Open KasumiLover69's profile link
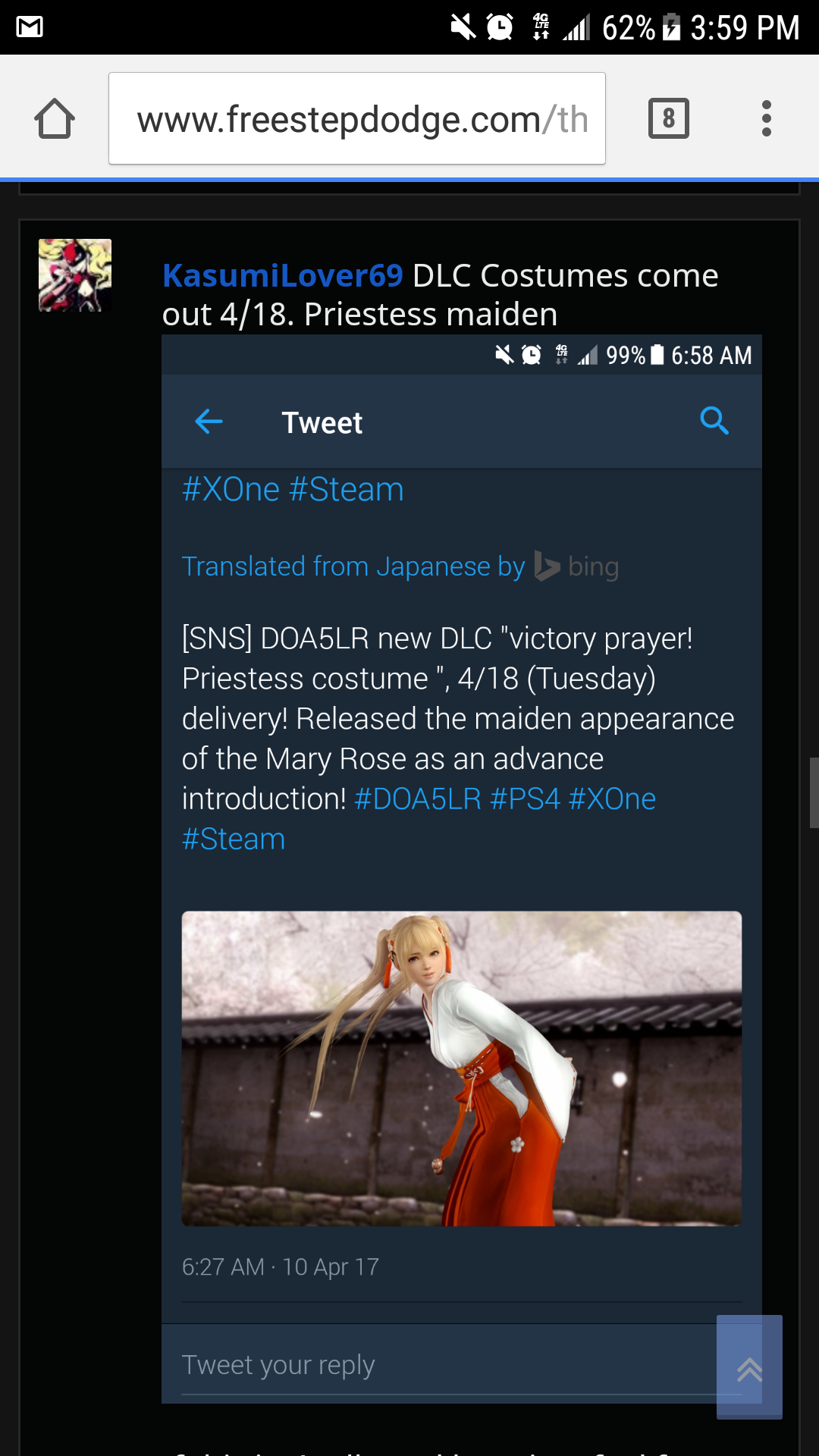Viewport: 819px width, 1456px height. 282,275
